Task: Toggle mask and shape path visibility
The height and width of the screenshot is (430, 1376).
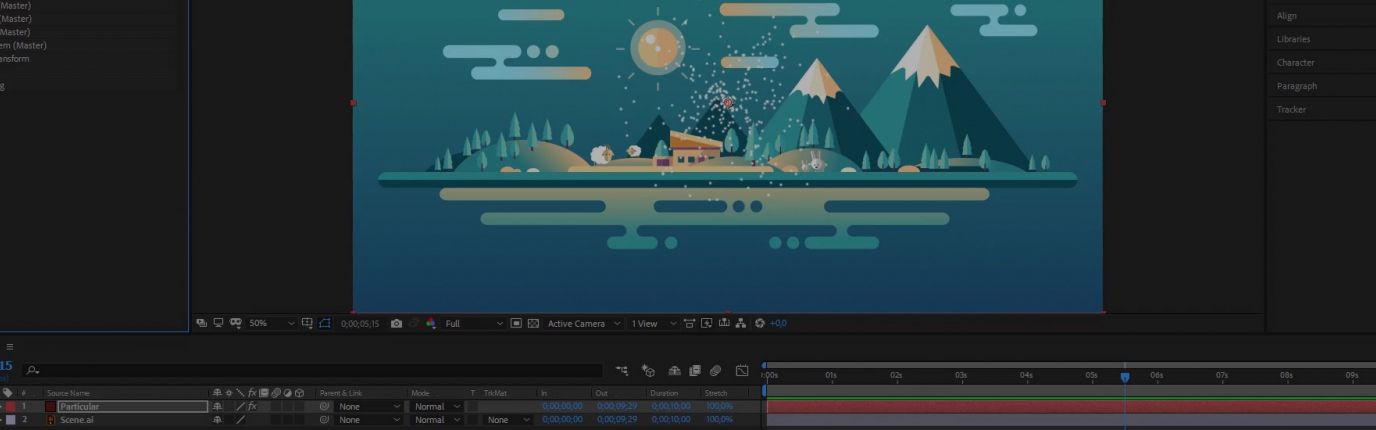Action: pyautogui.click(x=324, y=324)
